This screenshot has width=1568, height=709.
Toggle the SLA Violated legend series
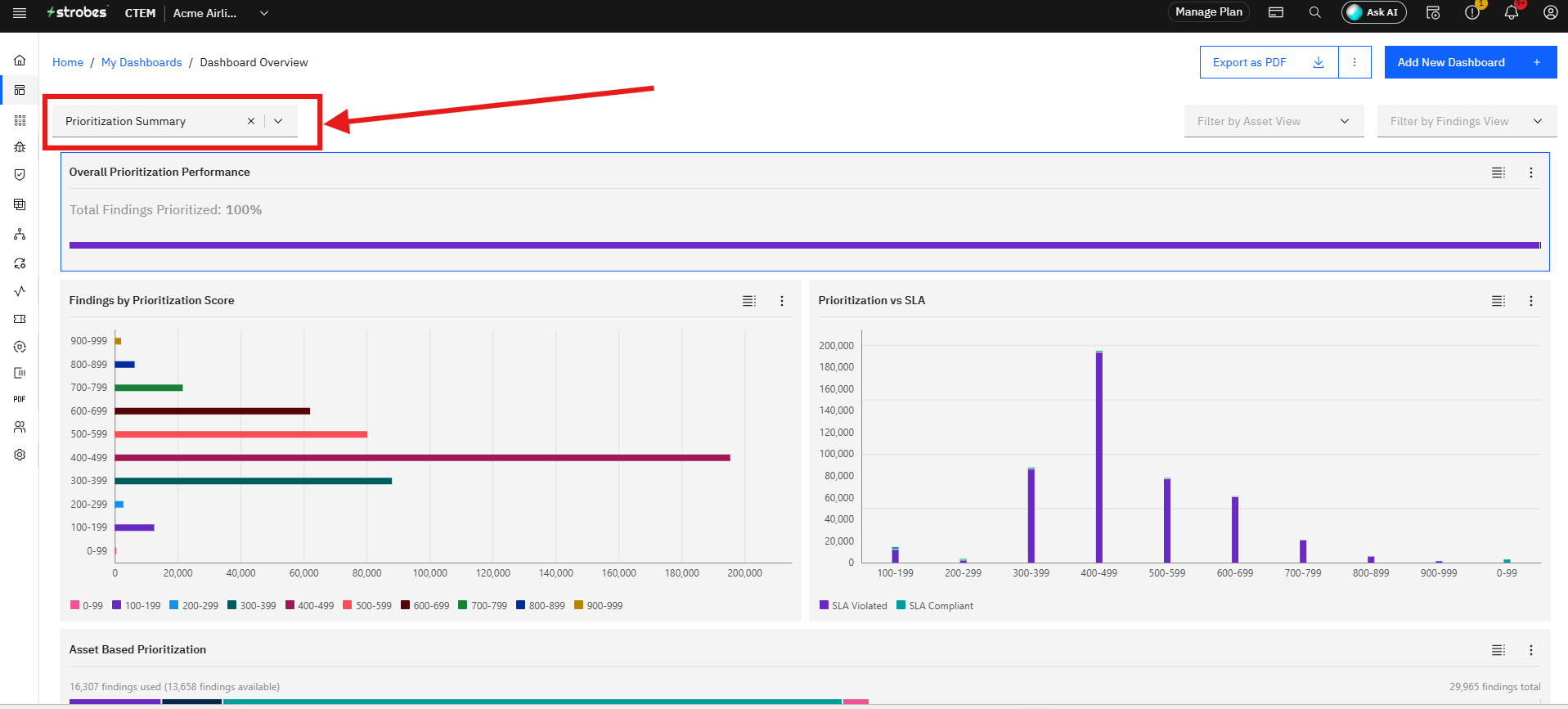click(x=853, y=606)
